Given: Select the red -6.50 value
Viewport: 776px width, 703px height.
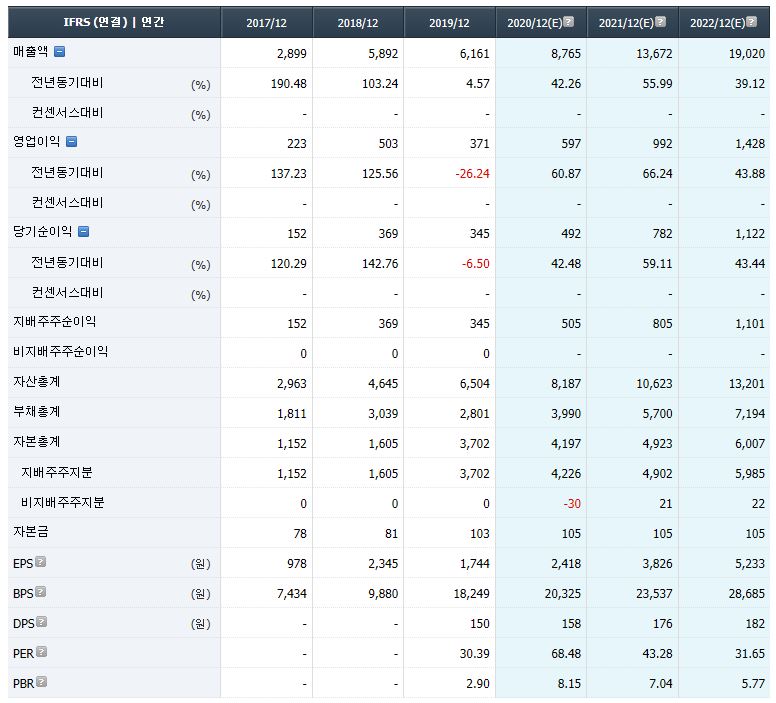Looking at the screenshot, I should coord(476,264).
